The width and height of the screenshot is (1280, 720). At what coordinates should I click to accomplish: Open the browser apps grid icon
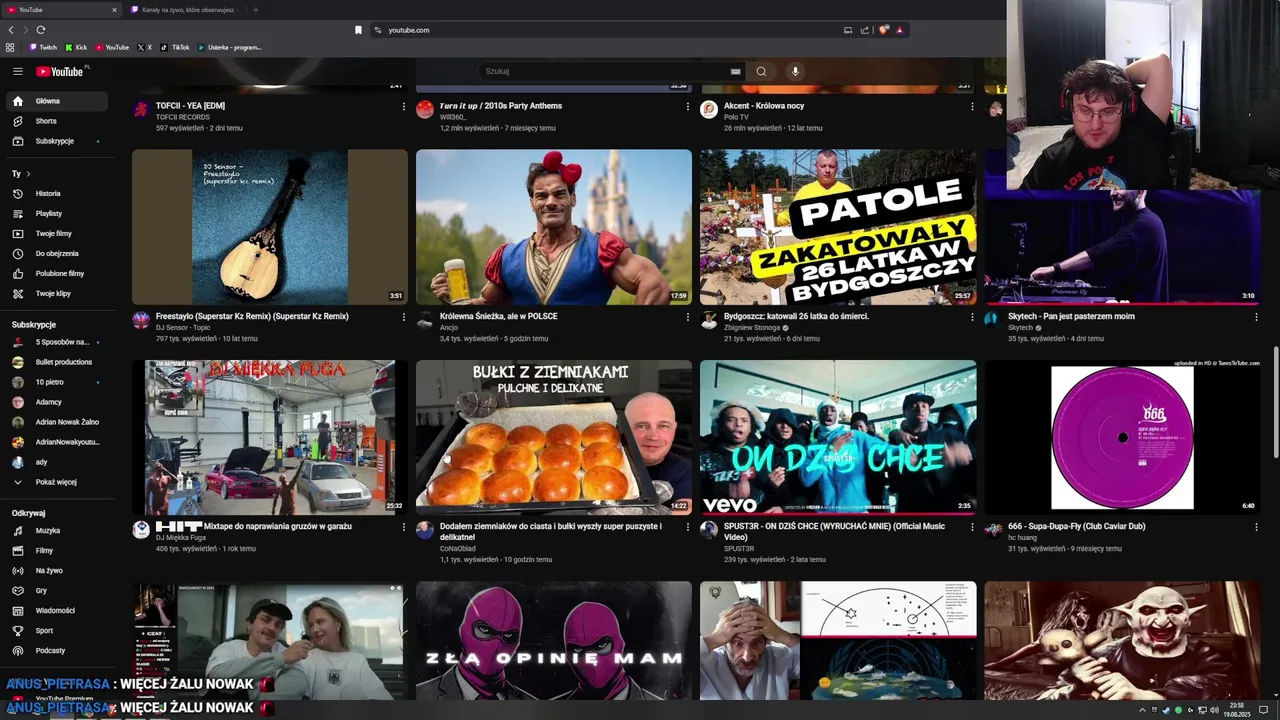point(10,47)
